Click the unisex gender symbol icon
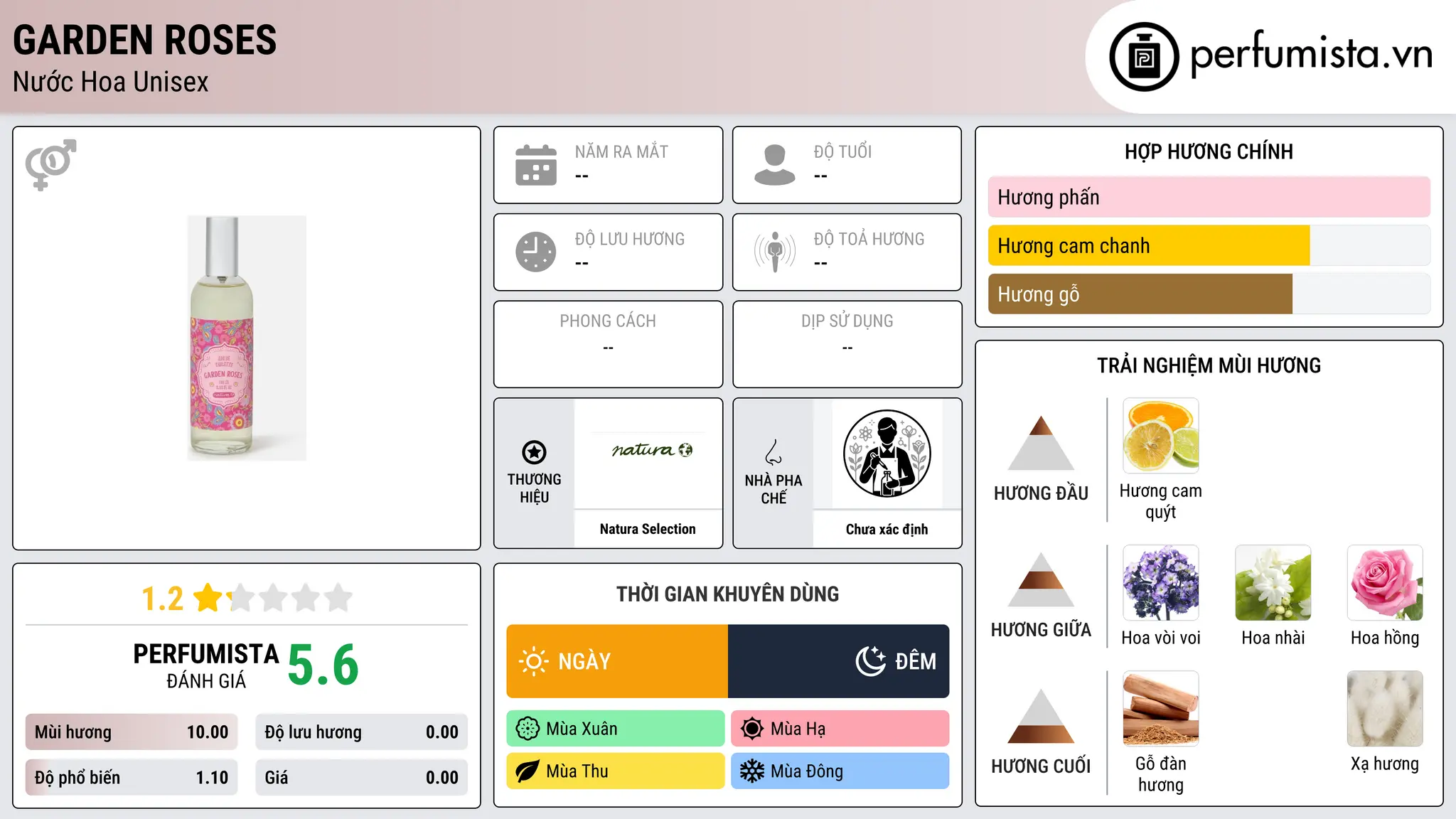The image size is (1456, 819). [x=50, y=164]
